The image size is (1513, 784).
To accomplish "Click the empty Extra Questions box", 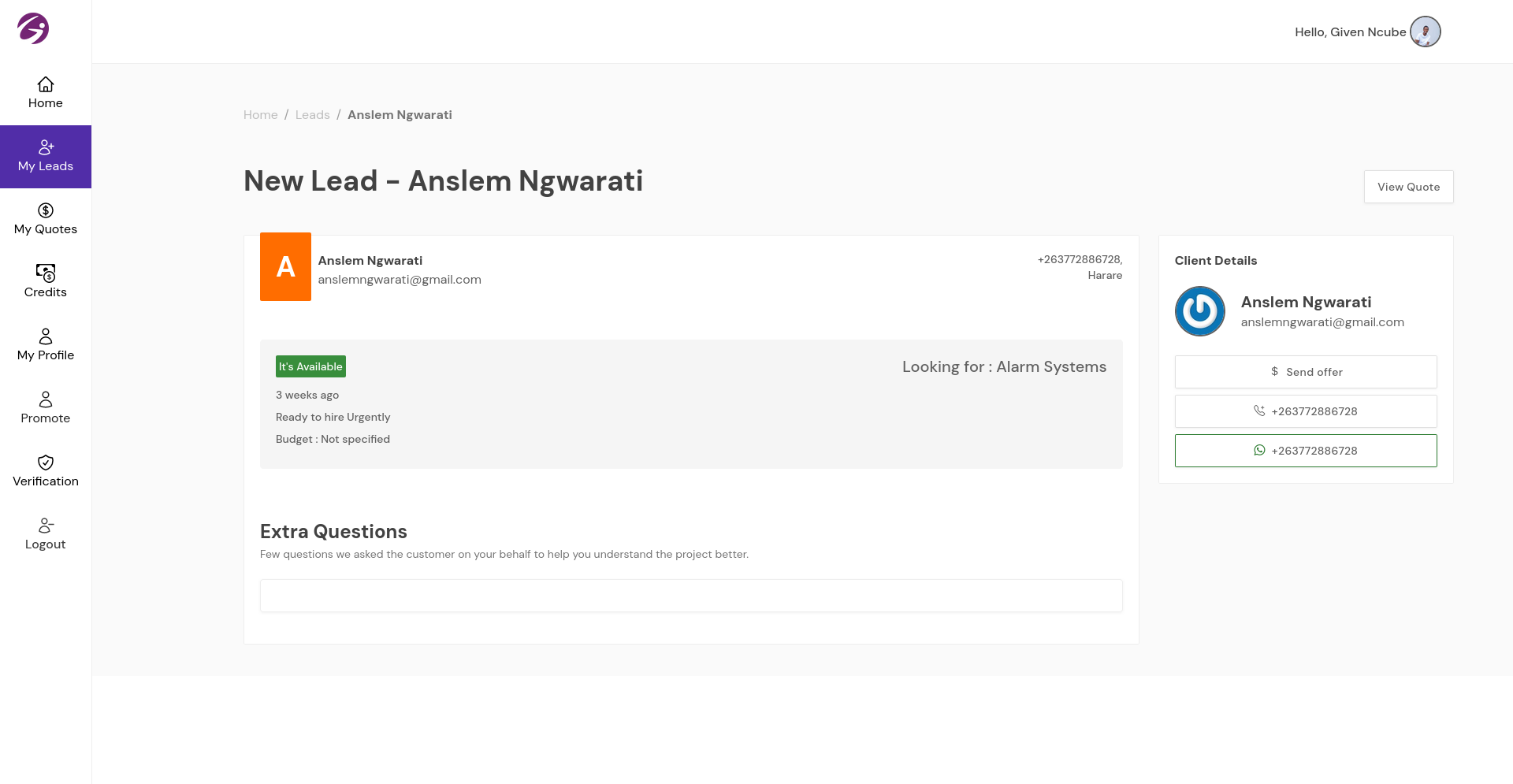I will point(691,596).
